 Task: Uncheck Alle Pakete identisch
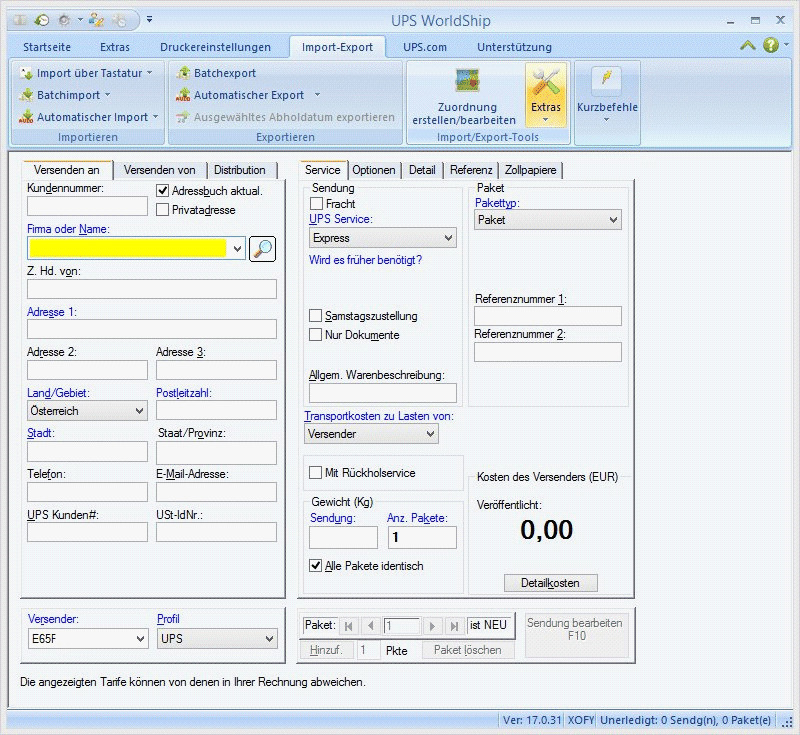coord(315,566)
